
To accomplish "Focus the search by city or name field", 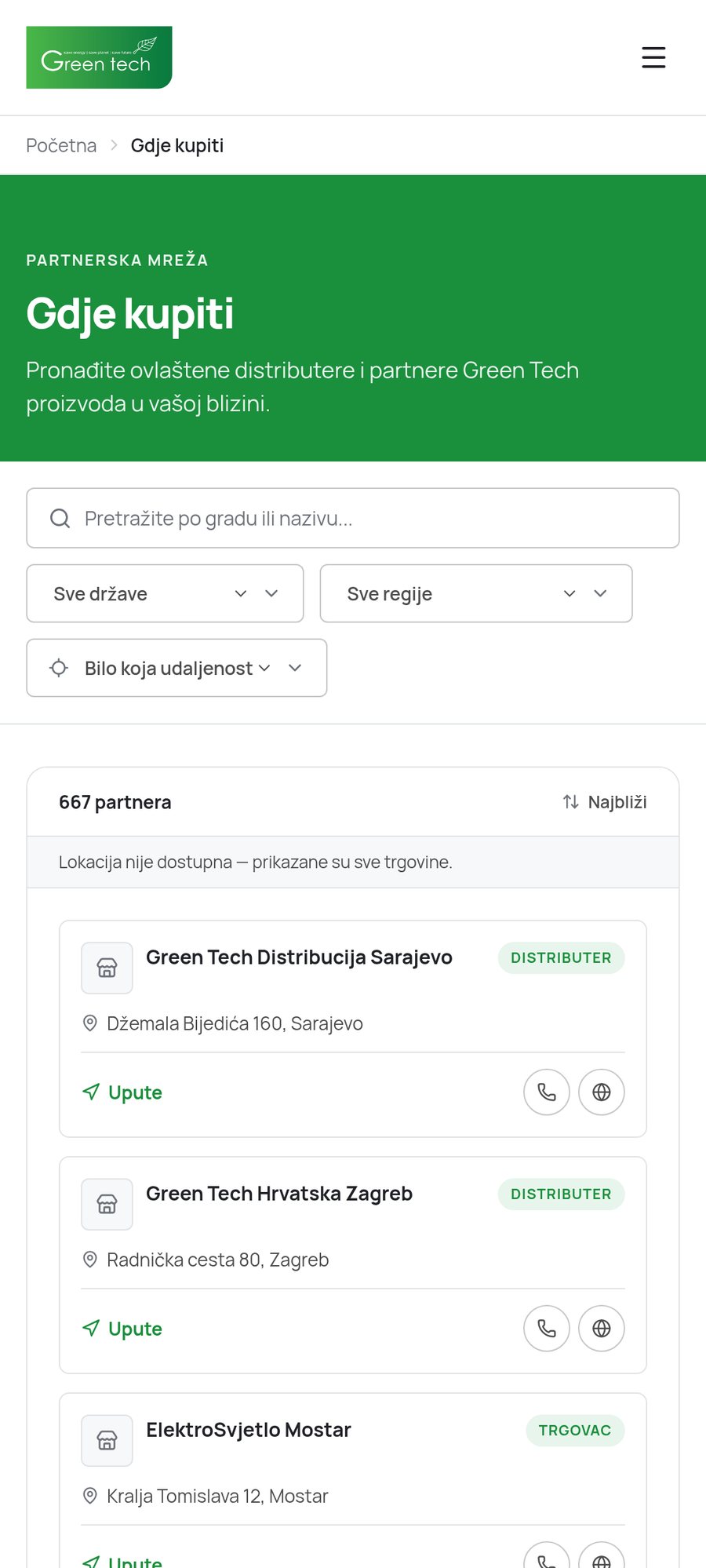I will pyautogui.click(x=353, y=518).
